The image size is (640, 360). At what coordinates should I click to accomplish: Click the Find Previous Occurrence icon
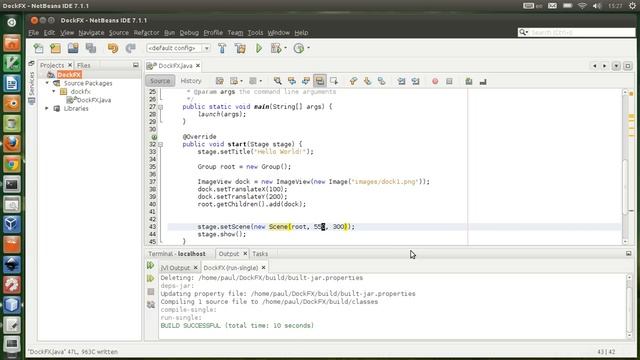coord(291,81)
